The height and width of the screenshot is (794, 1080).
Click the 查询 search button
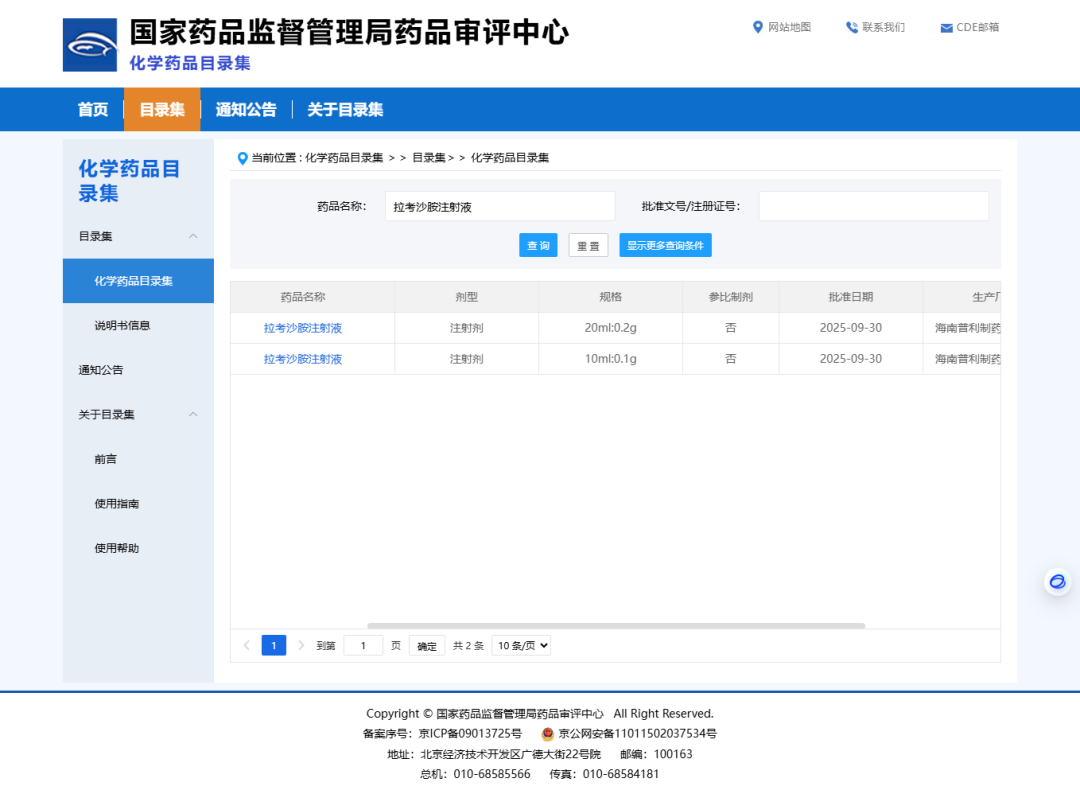coord(538,244)
